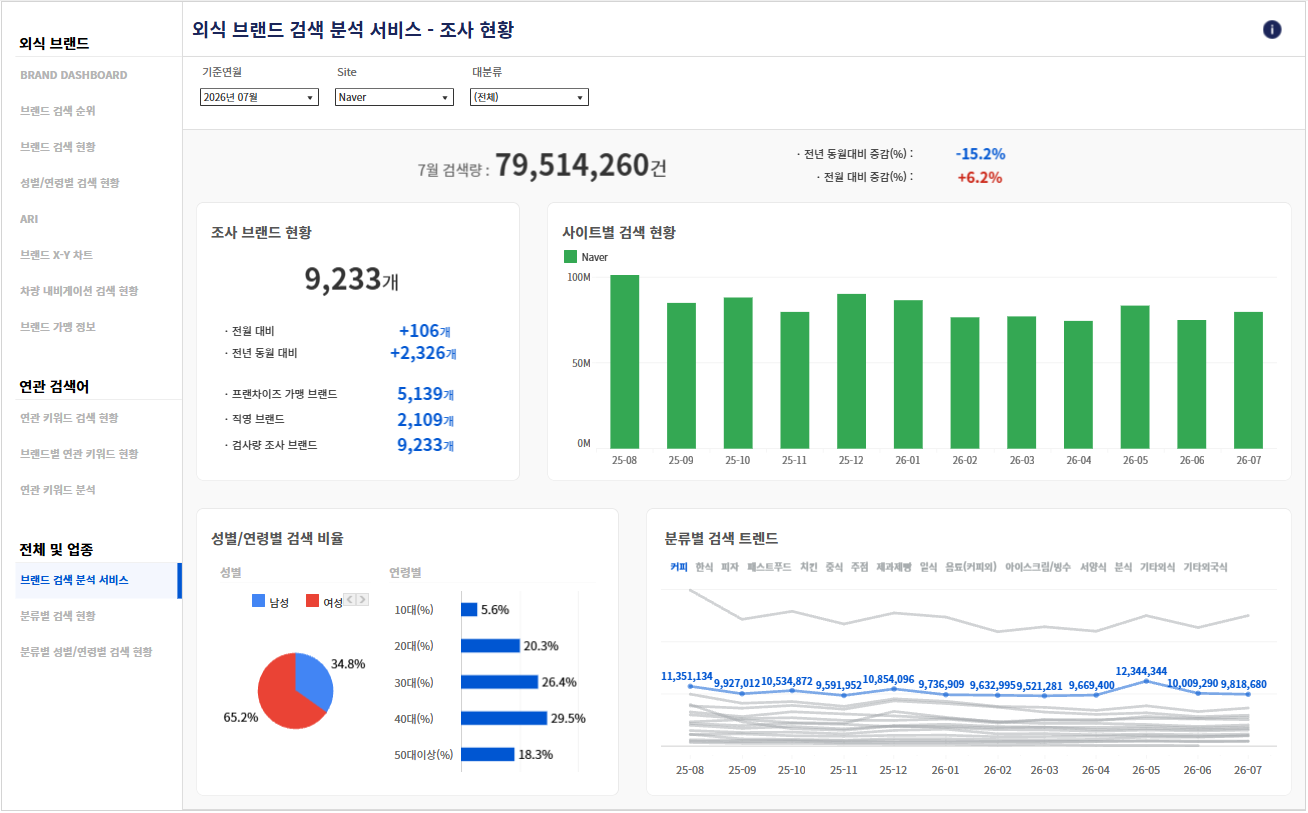
Task: Switch trend chart to 아이스크림/빙수
Action: point(1037,567)
